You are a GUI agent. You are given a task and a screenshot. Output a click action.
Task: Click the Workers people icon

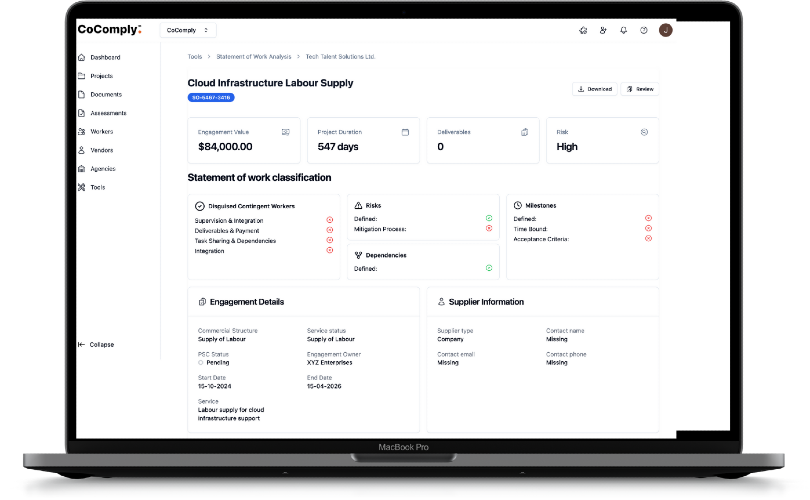pos(82,132)
